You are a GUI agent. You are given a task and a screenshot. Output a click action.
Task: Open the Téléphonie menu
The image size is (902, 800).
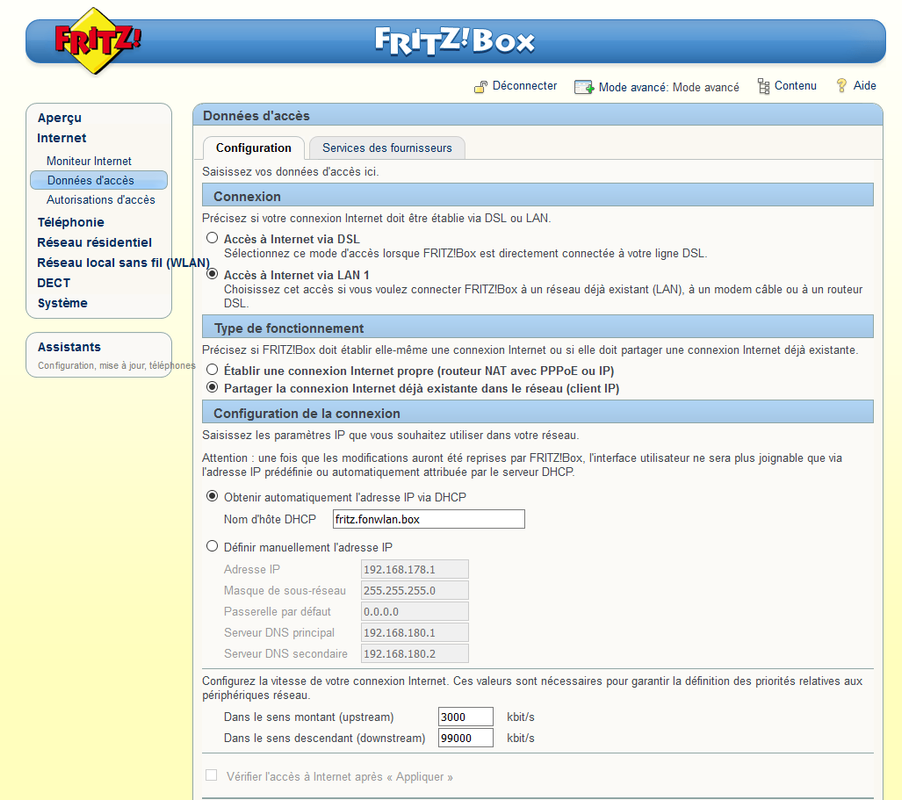(71, 222)
